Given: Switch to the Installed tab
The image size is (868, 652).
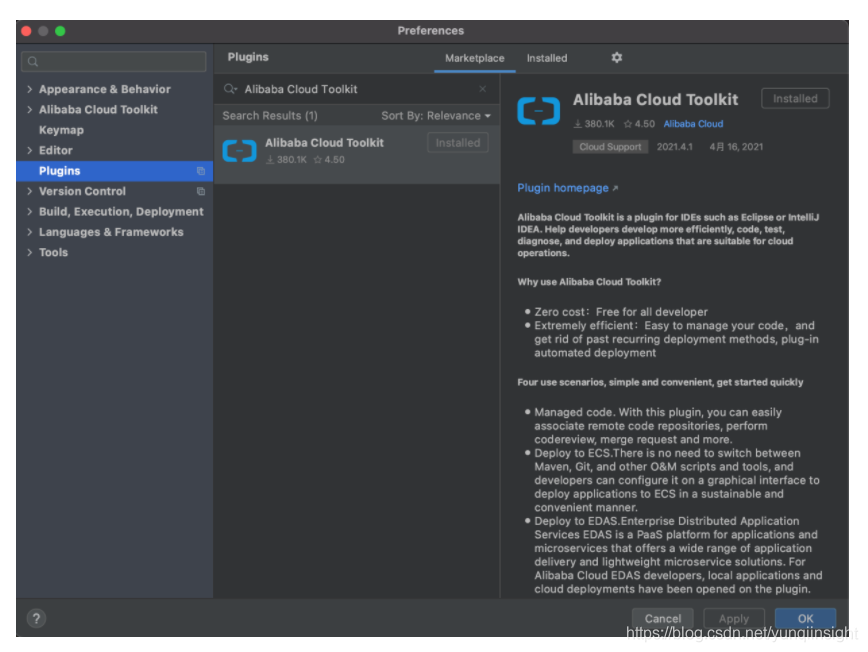Looking at the screenshot, I should coord(547,58).
